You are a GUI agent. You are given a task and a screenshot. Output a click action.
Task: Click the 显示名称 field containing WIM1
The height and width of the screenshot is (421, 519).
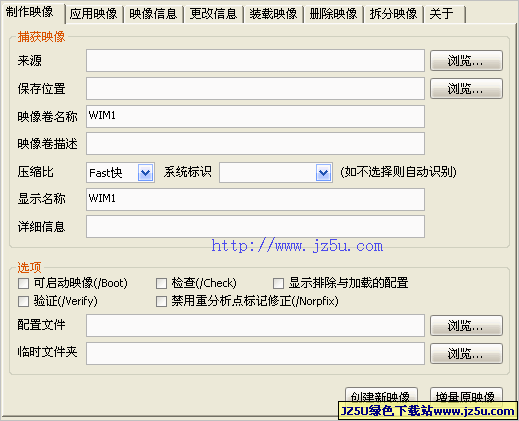point(255,199)
